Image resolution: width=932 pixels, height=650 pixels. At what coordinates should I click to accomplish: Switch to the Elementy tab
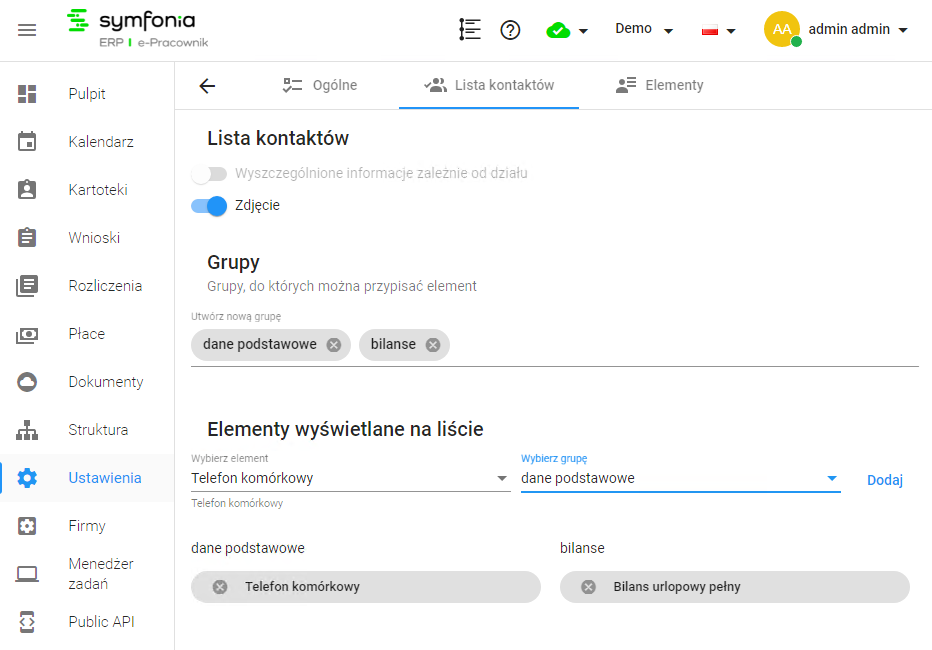[x=659, y=85]
